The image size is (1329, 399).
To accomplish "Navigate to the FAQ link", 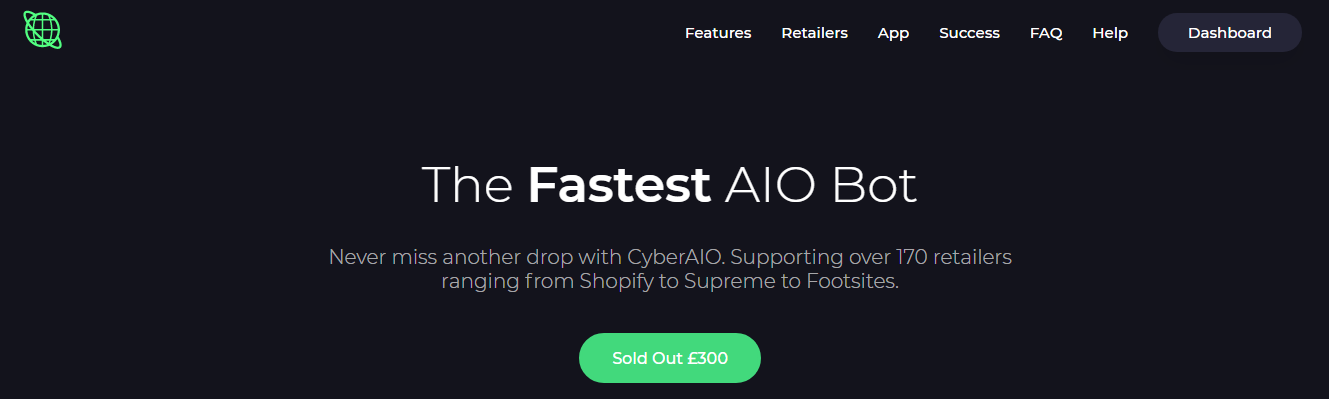I will click(1046, 33).
